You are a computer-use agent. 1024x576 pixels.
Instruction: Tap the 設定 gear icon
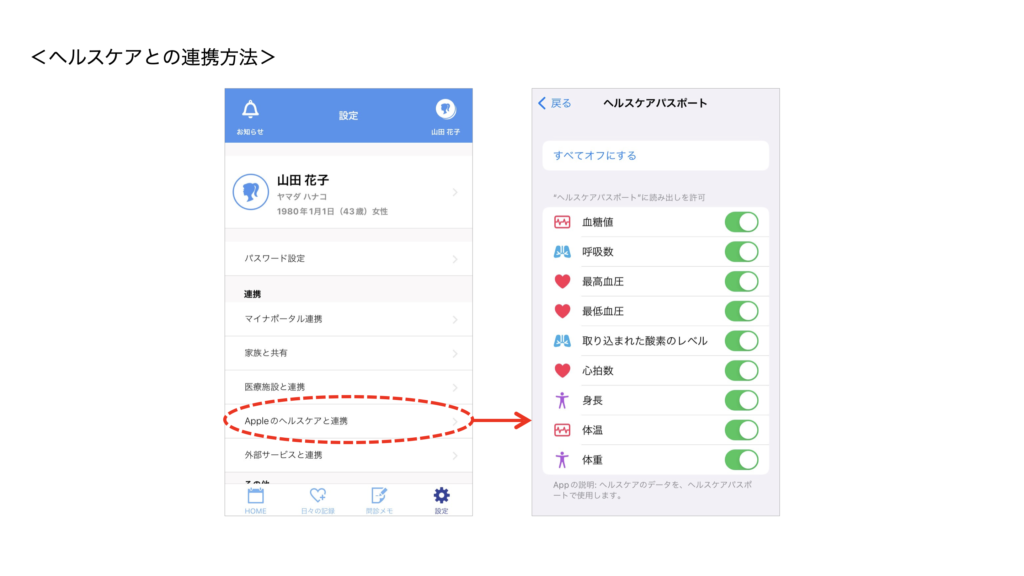(441, 495)
